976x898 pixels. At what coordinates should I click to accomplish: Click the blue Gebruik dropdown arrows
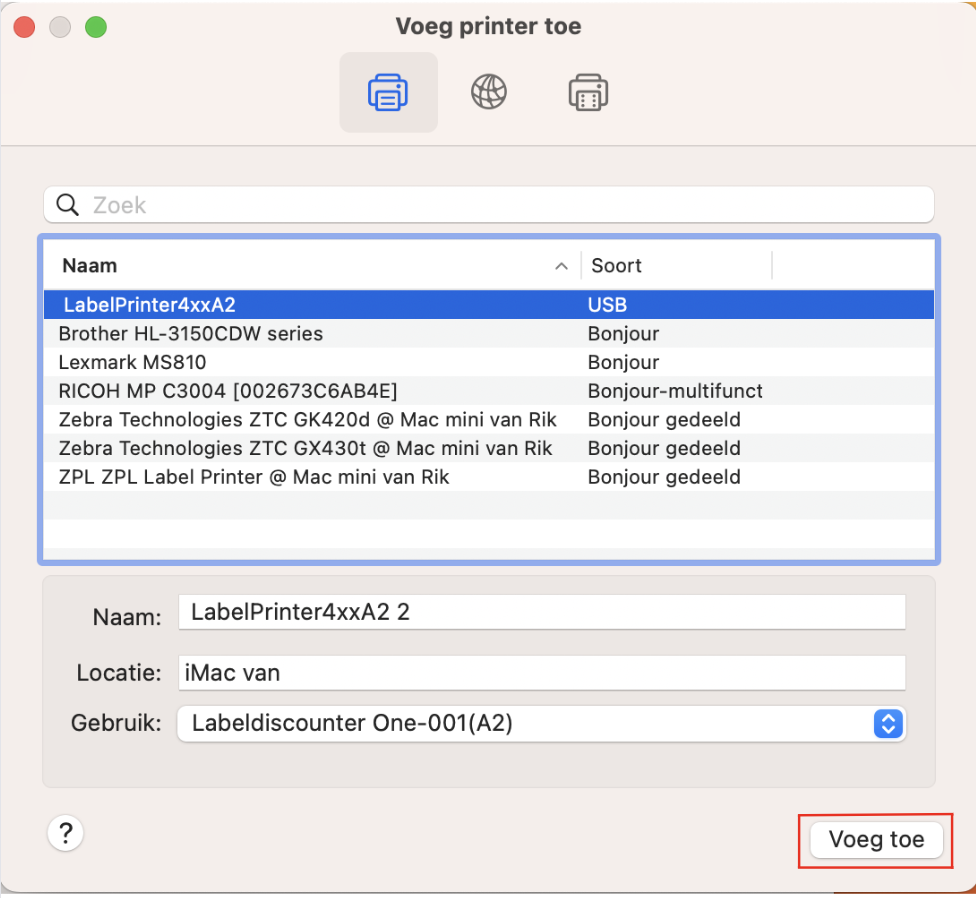pyautogui.click(x=888, y=724)
